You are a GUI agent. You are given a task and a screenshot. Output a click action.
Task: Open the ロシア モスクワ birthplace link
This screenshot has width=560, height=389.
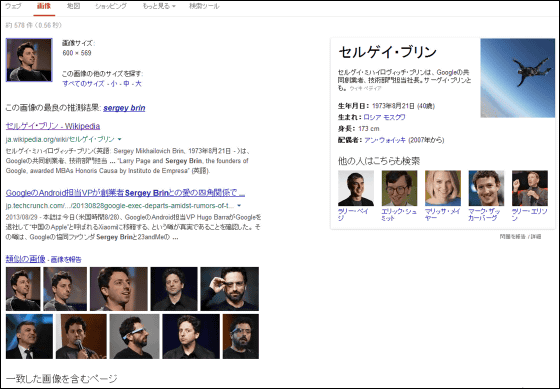pyautogui.click(x=384, y=117)
